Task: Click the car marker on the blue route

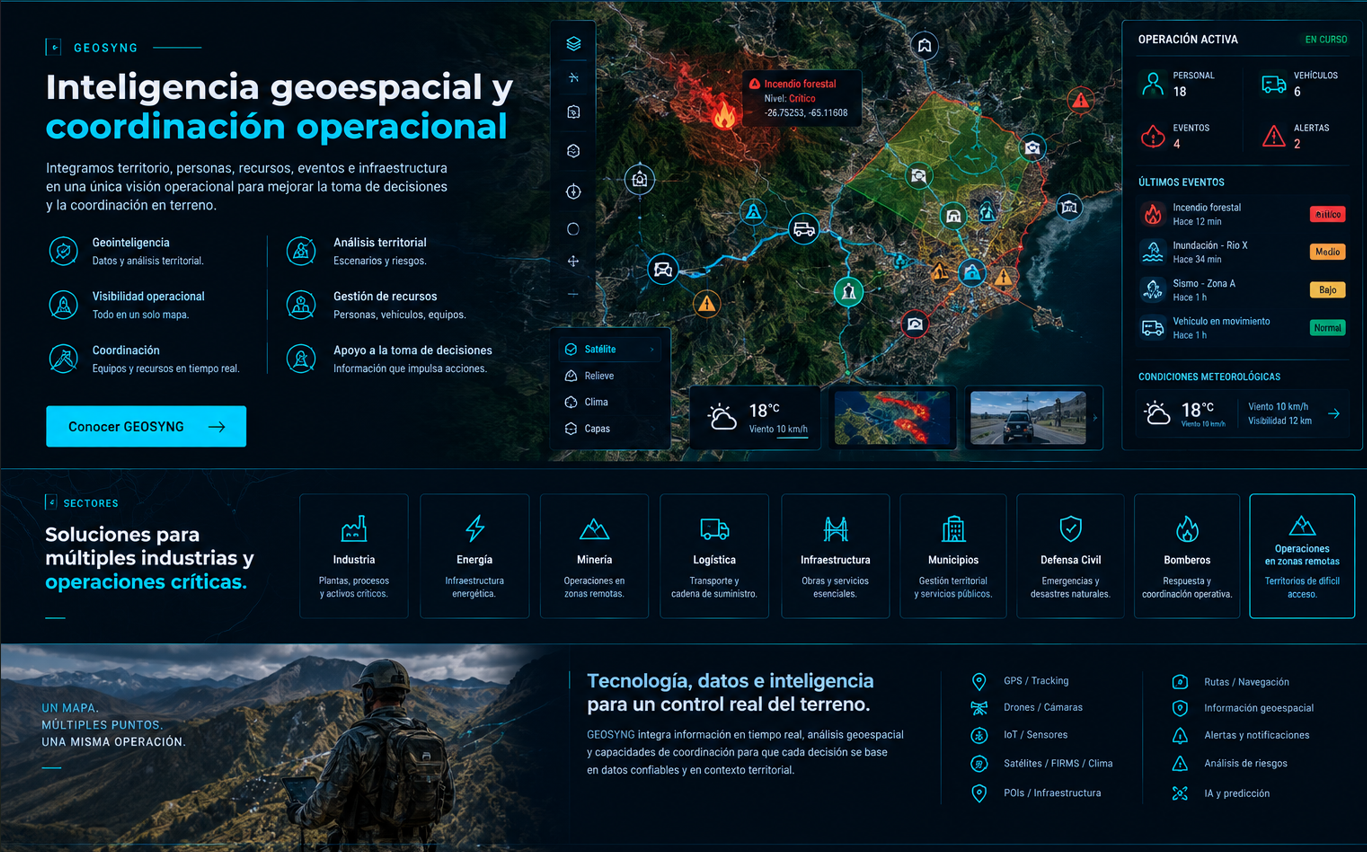Action: [662, 269]
